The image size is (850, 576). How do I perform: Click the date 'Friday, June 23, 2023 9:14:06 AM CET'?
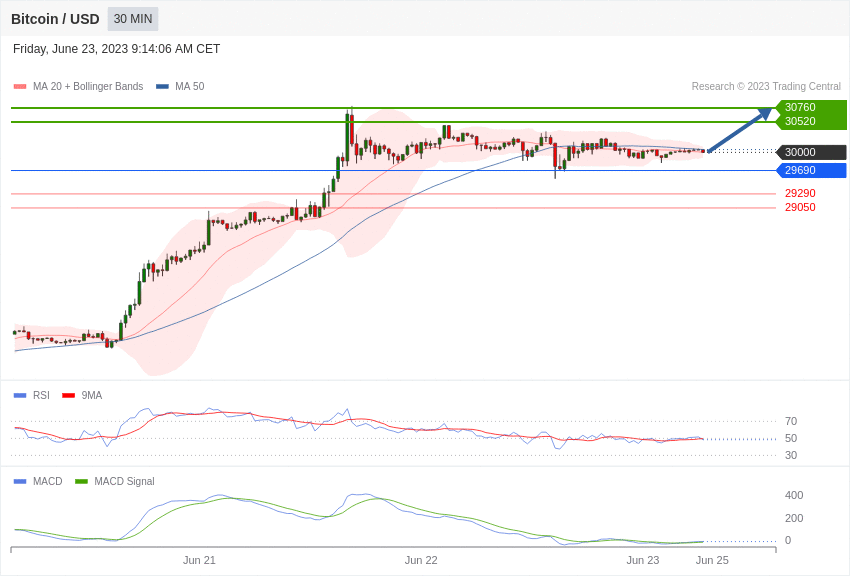pyautogui.click(x=117, y=49)
